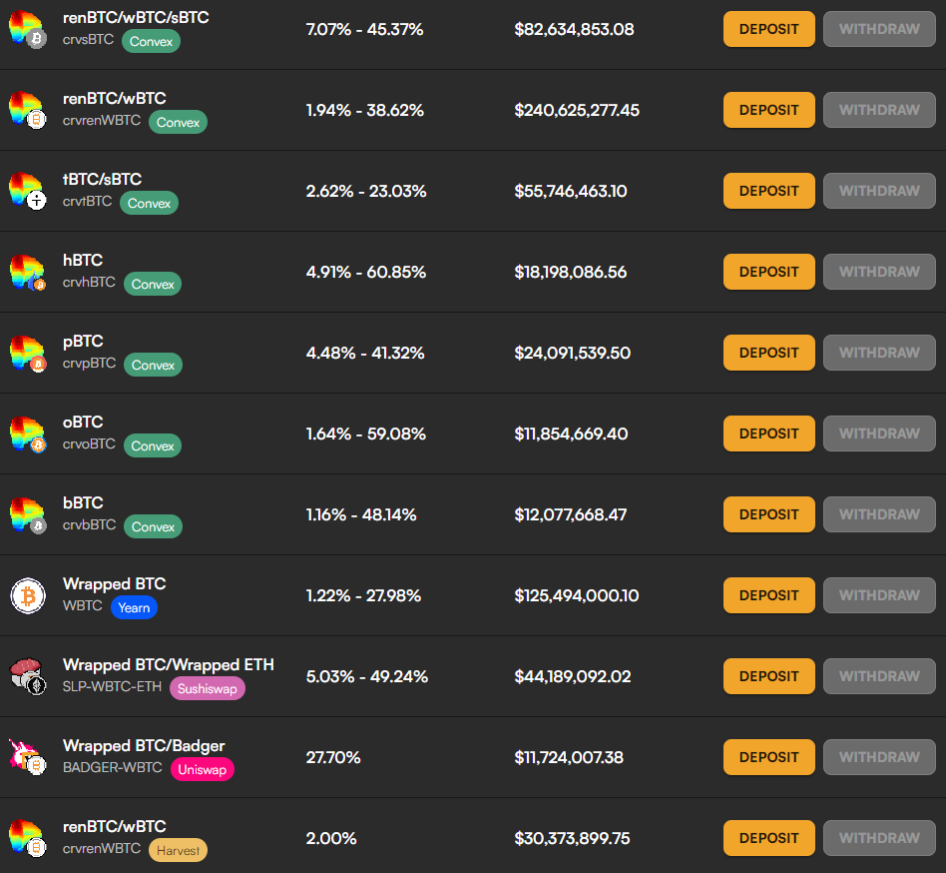This screenshot has width=946, height=873.
Task: Select the hBTC pool icon
Action: click(26, 271)
